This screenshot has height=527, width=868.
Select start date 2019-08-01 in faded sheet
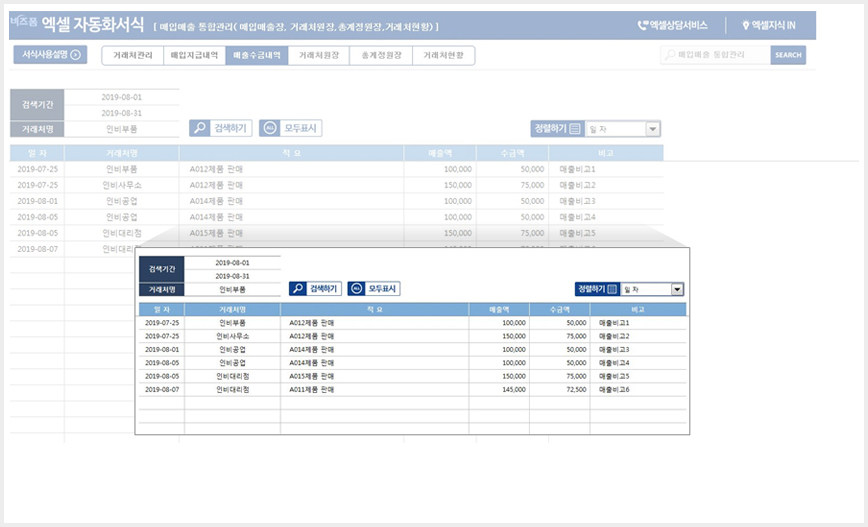(x=122, y=97)
